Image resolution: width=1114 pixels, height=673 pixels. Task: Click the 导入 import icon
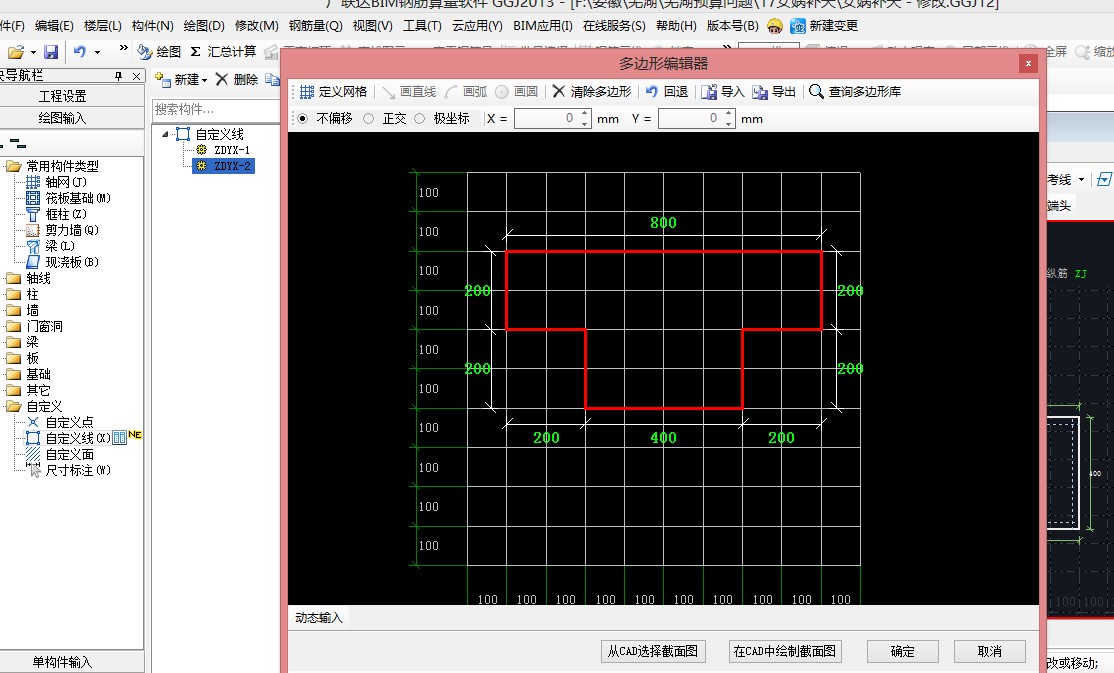pos(709,92)
